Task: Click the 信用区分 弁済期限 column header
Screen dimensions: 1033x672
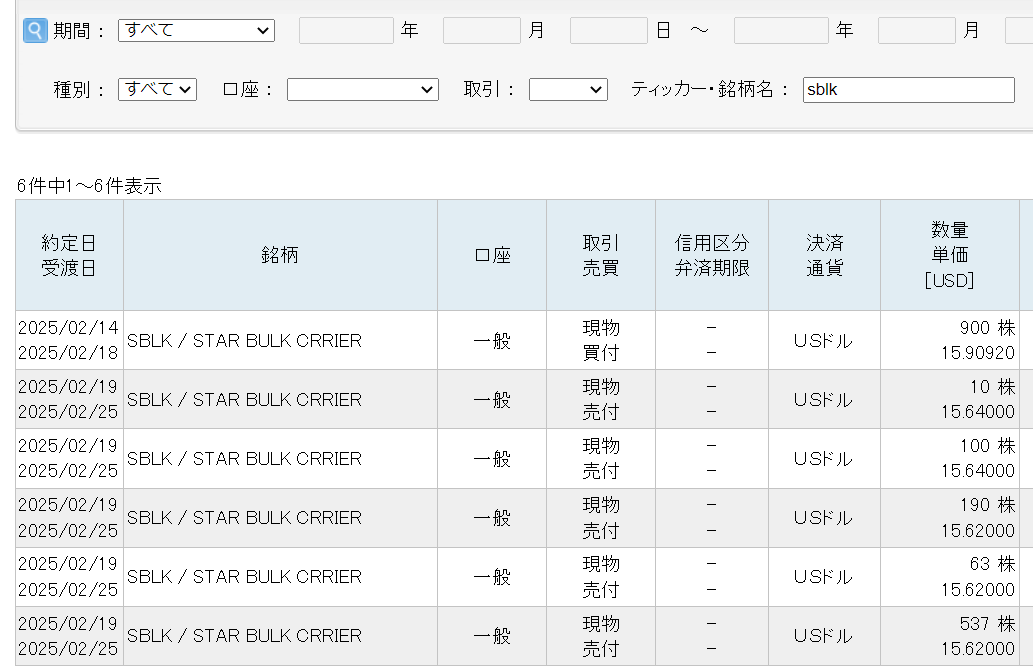Action: (x=711, y=255)
